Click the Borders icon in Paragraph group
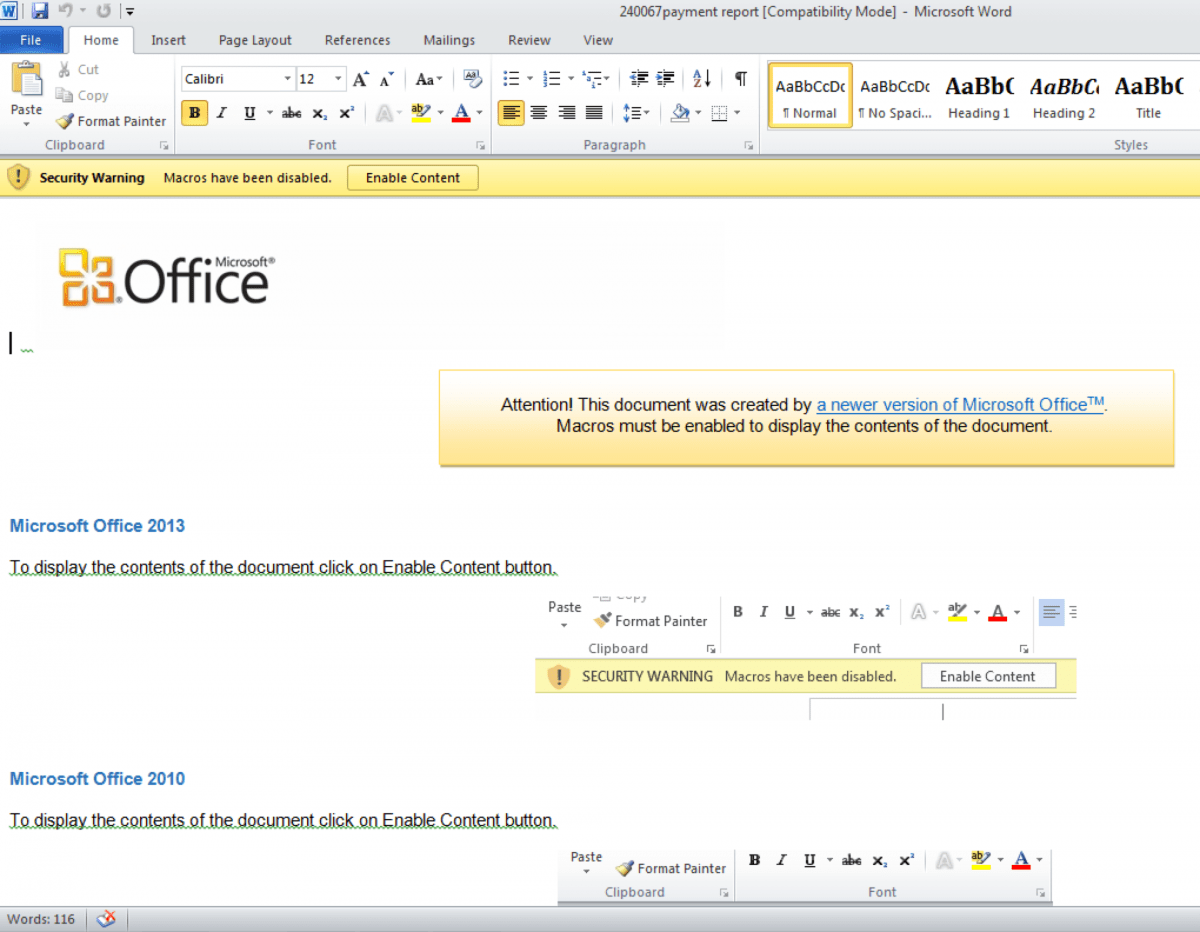1200x932 pixels. [x=718, y=113]
